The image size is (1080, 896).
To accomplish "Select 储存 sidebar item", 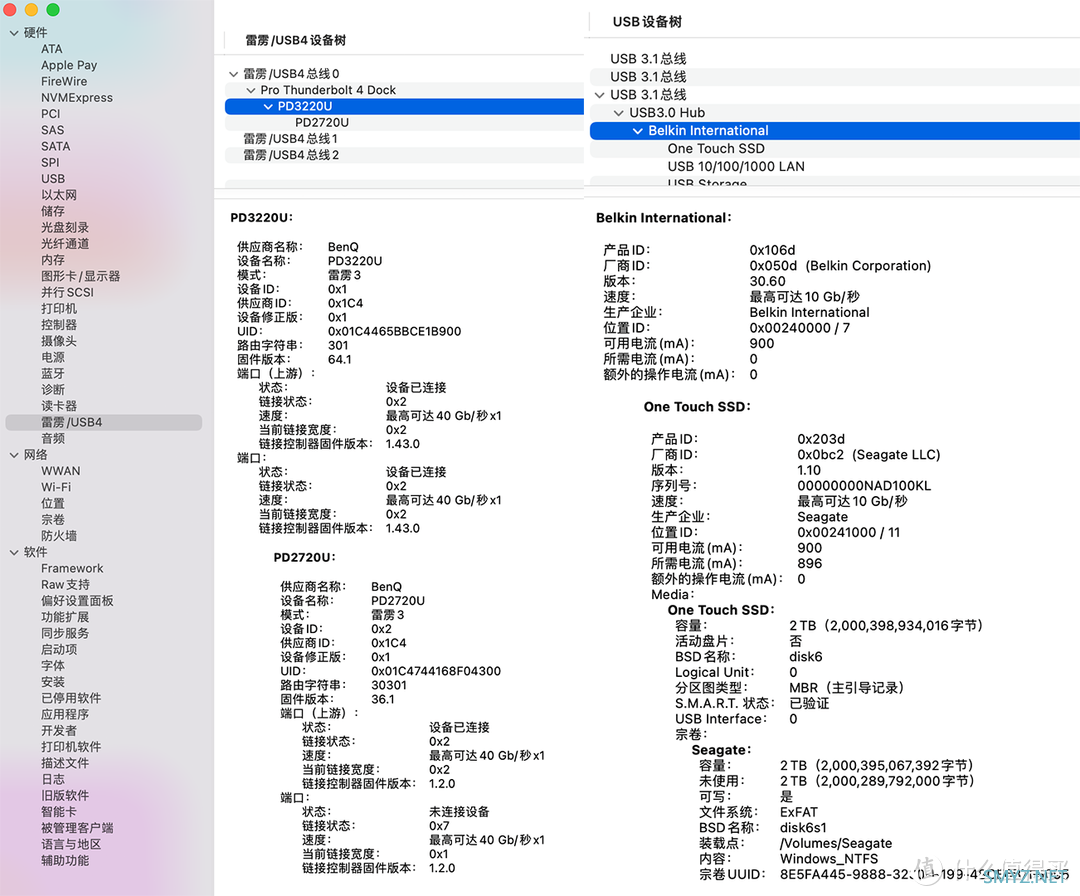I will [x=53, y=211].
